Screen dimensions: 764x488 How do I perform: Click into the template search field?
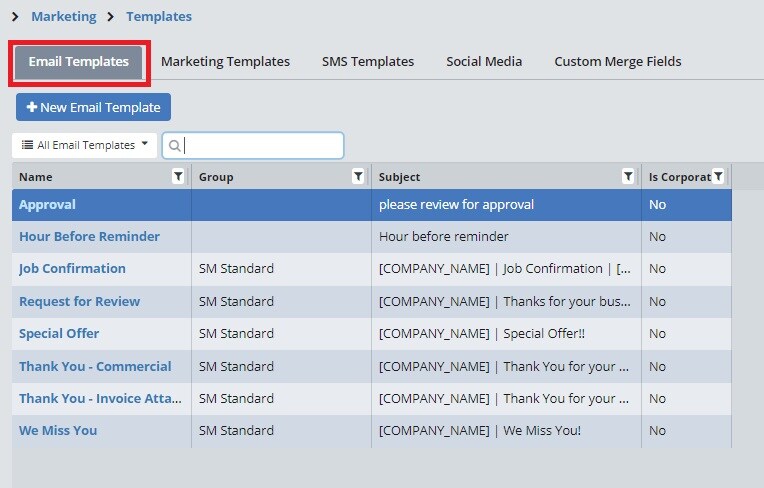262,146
